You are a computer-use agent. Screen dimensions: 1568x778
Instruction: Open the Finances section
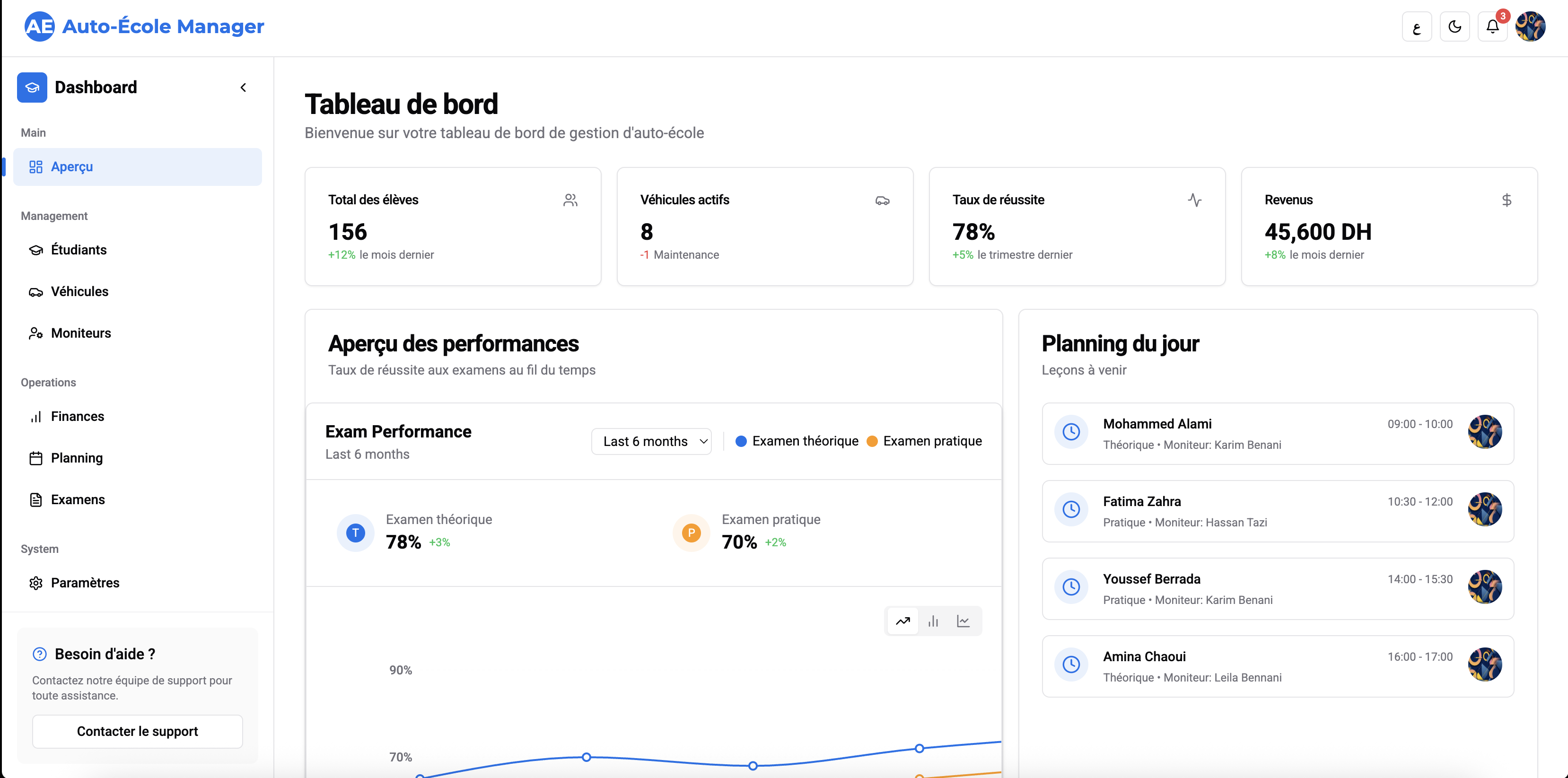[x=78, y=416]
